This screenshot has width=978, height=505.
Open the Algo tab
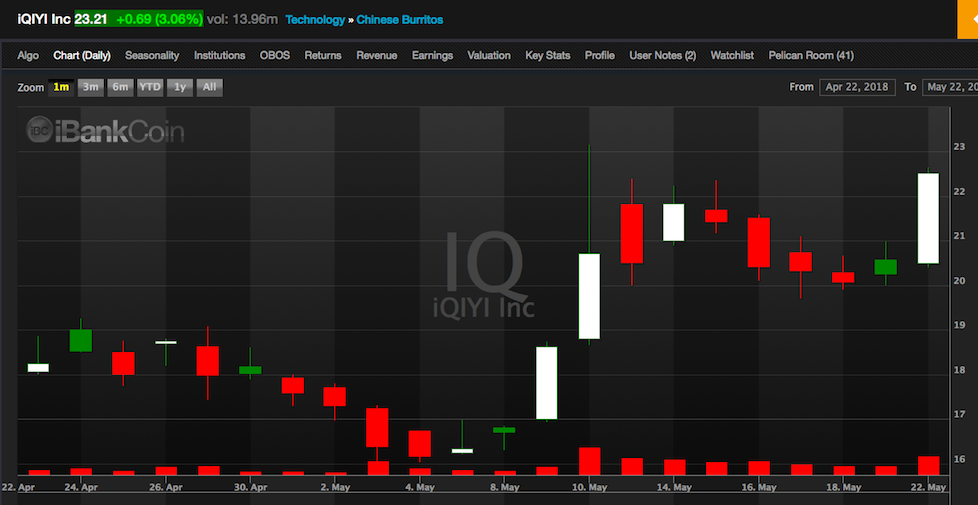point(28,55)
